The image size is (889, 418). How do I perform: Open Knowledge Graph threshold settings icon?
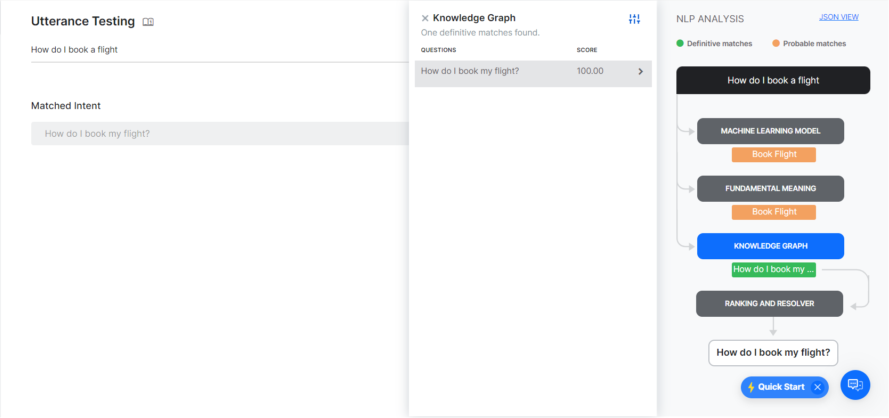[x=634, y=19]
